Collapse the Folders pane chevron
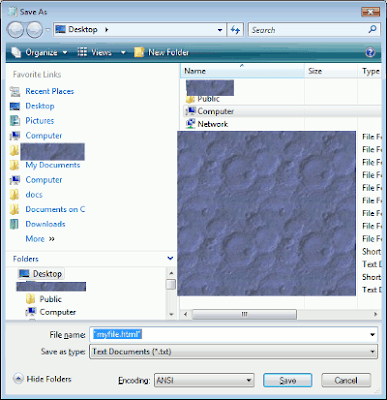The image size is (387, 400). click(170, 258)
